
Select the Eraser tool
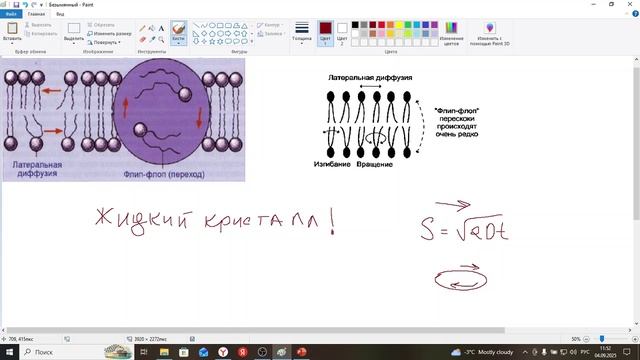click(142, 40)
